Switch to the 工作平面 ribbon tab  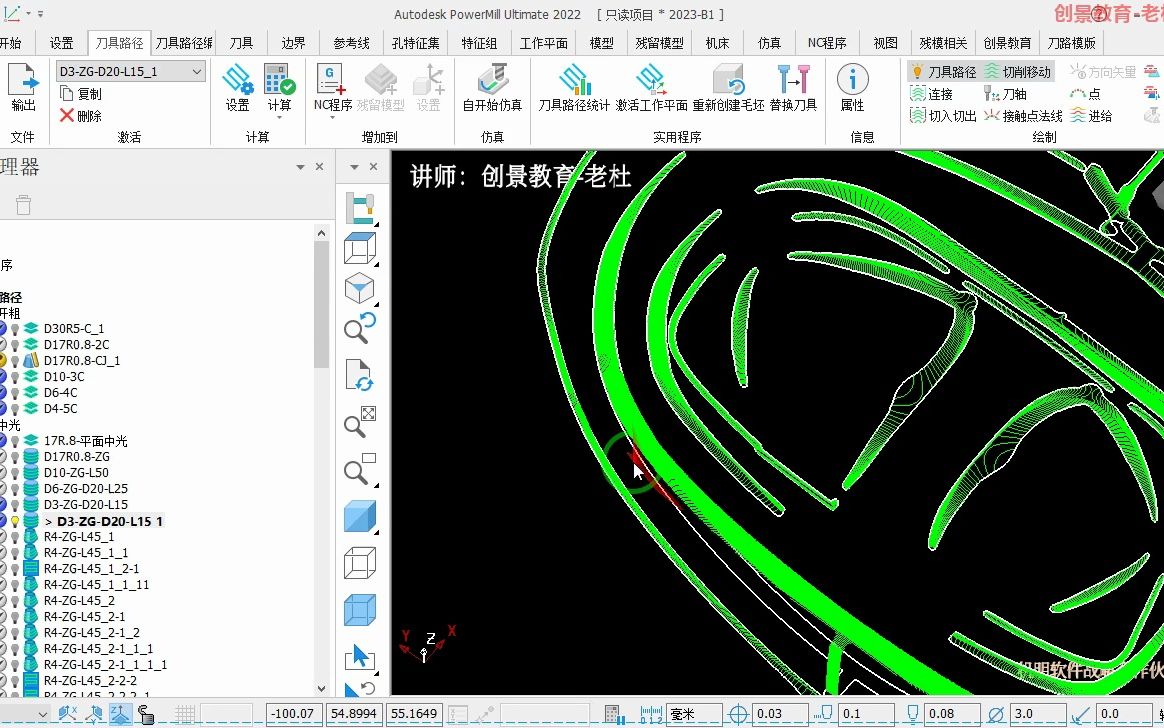click(543, 43)
